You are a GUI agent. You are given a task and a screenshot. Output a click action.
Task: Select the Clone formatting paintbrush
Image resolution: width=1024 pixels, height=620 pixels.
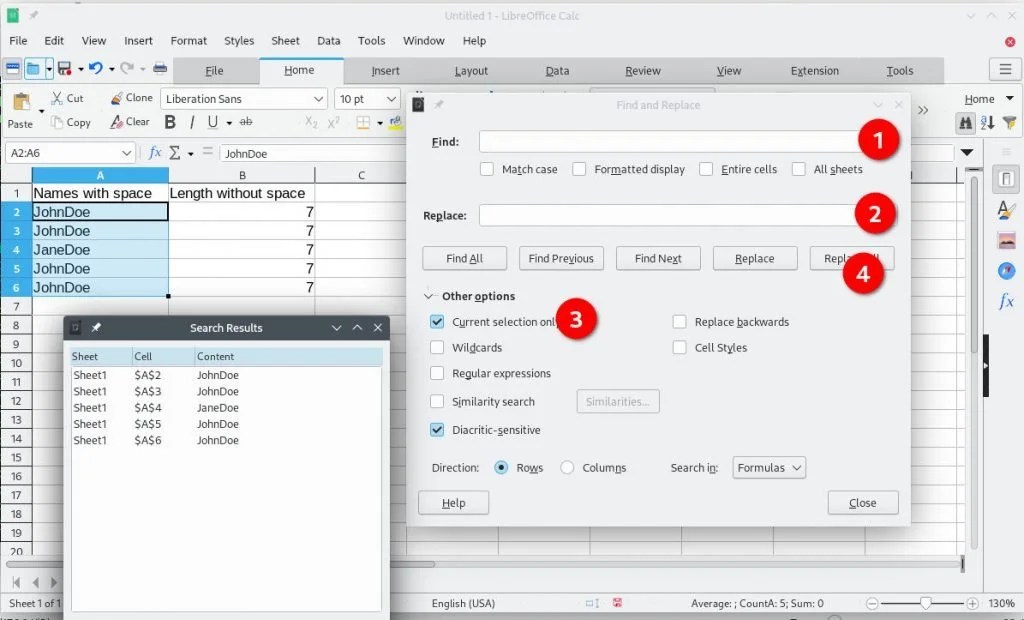(131, 98)
